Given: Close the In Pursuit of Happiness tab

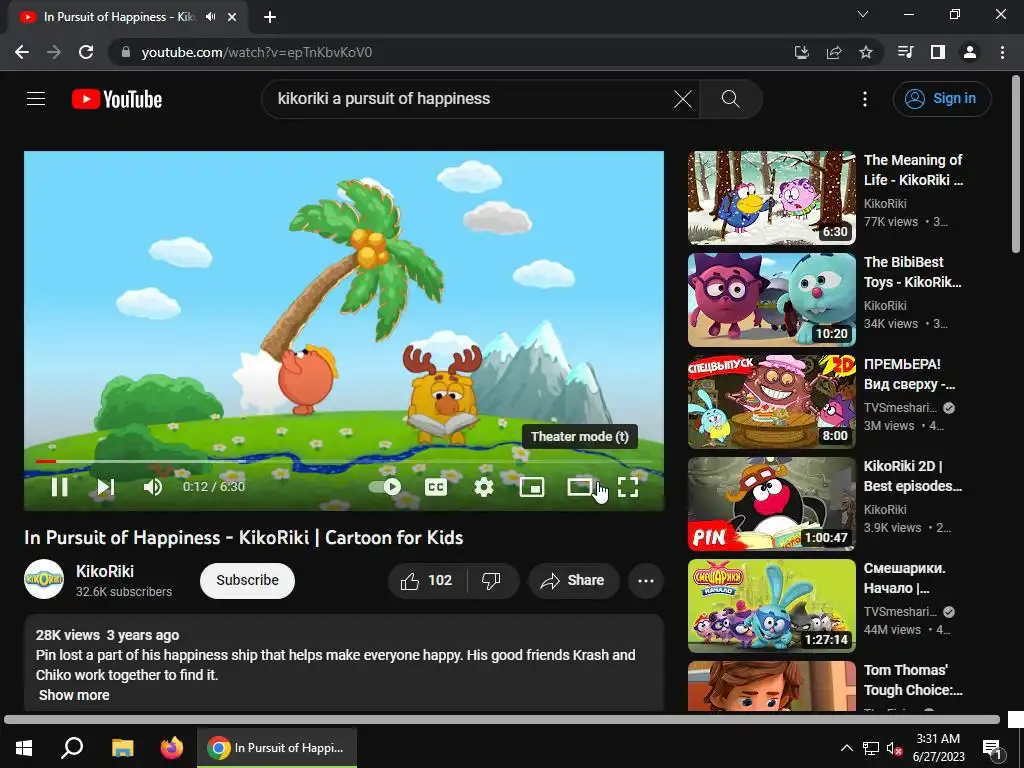Looking at the screenshot, I should 232,18.
